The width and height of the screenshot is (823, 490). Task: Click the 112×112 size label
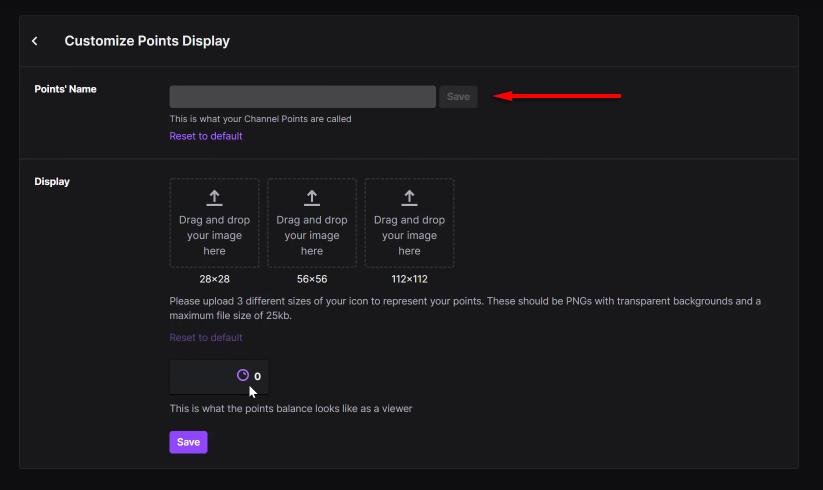409,279
